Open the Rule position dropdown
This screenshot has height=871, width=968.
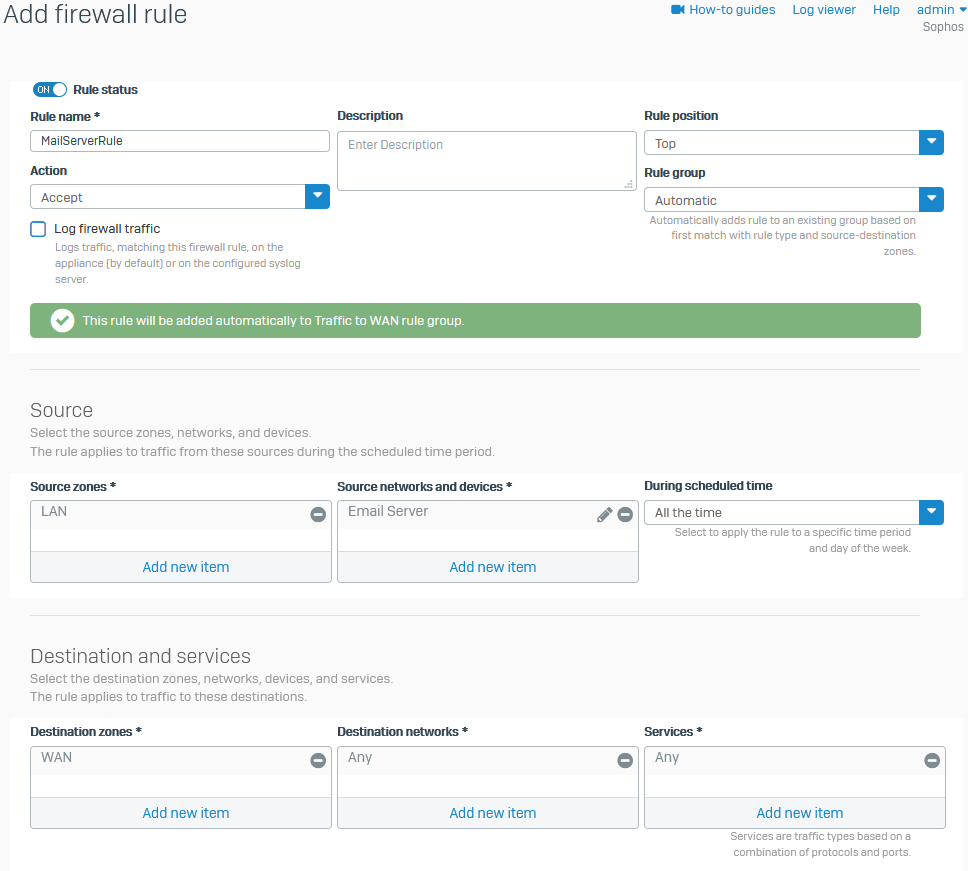coord(931,142)
